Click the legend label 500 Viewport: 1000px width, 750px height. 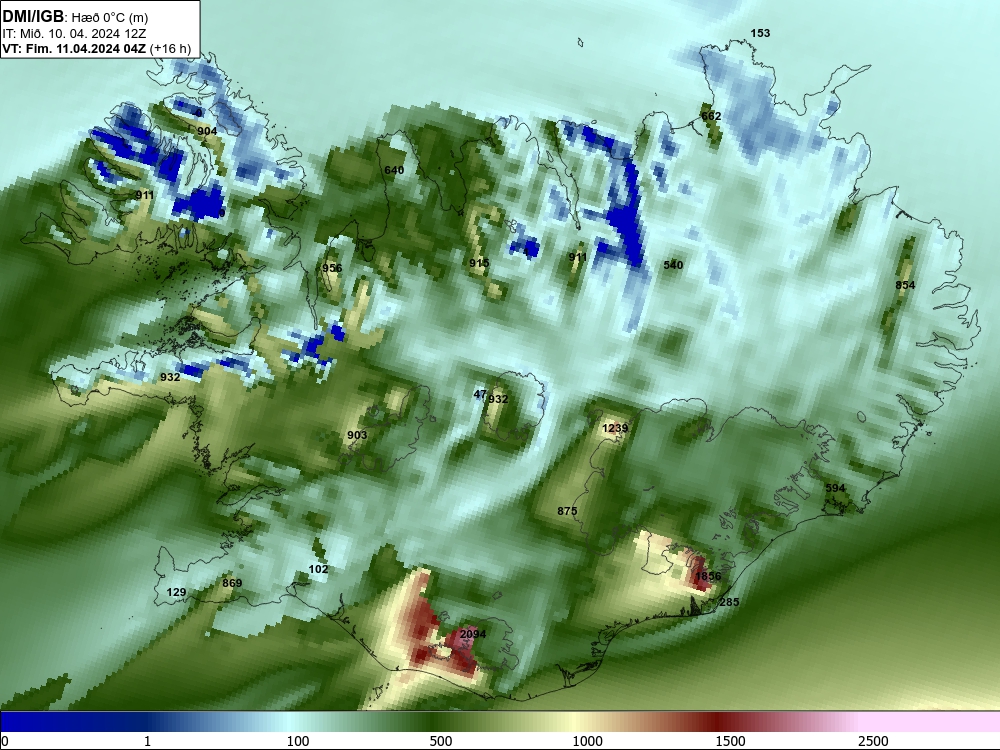pyautogui.click(x=441, y=741)
